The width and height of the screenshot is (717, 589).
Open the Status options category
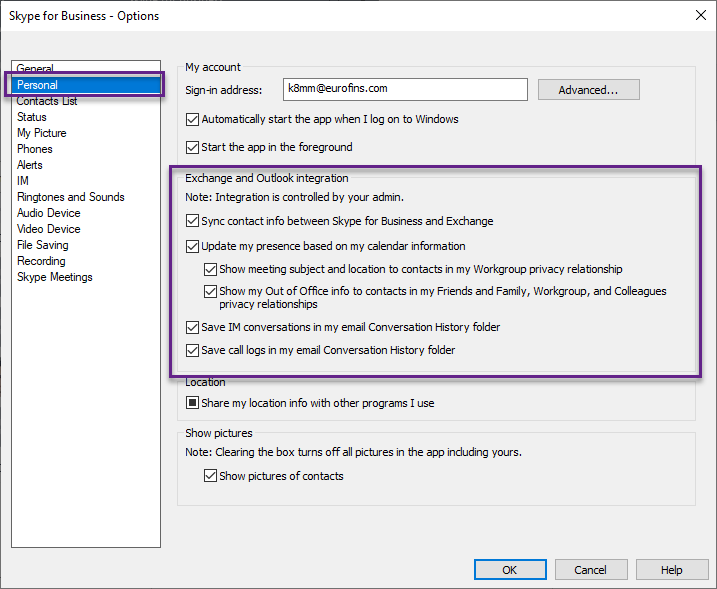pos(32,117)
